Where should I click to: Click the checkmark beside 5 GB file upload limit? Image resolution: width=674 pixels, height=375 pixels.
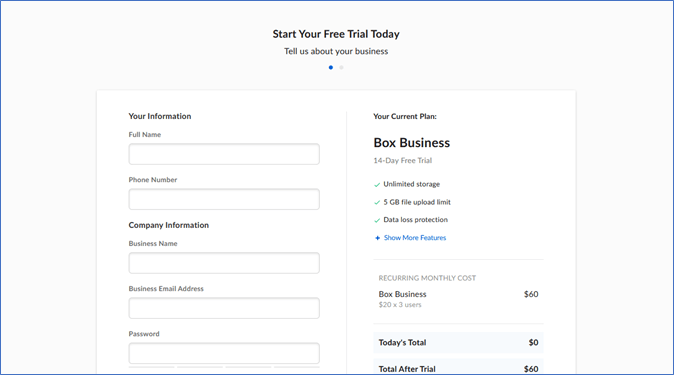coord(377,203)
